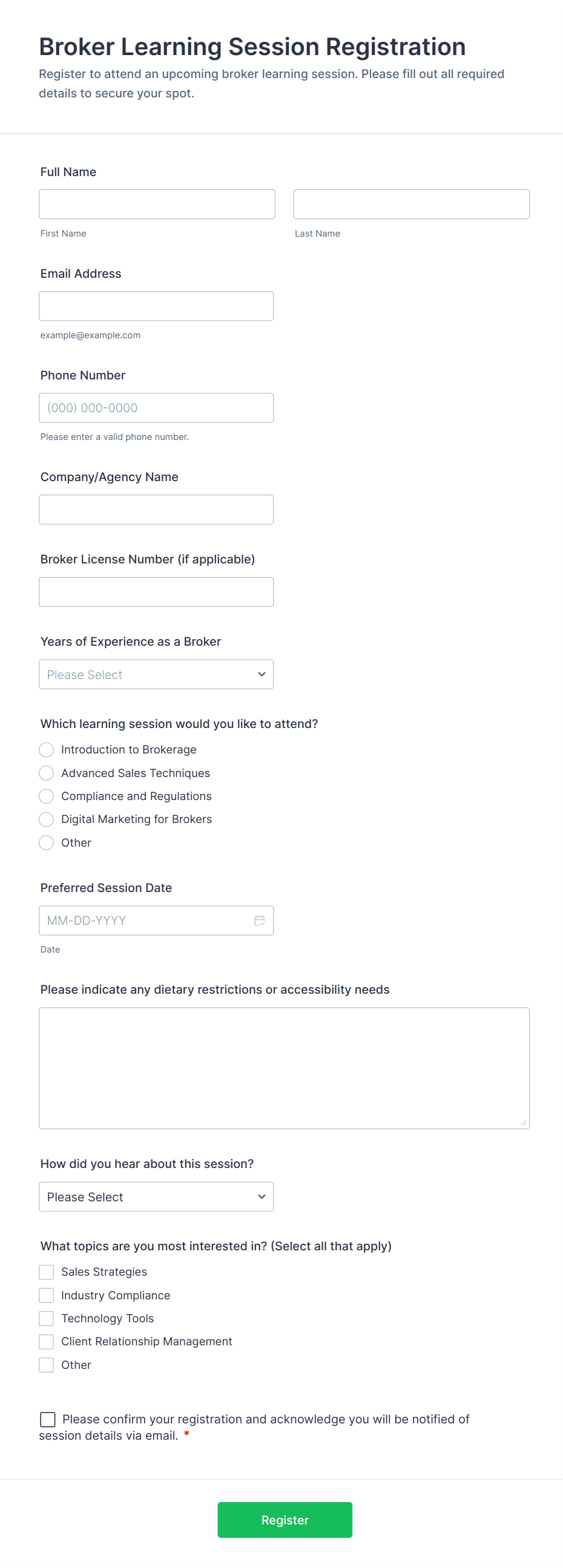Click the Email Address input
The height and width of the screenshot is (1568, 563).
point(156,306)
